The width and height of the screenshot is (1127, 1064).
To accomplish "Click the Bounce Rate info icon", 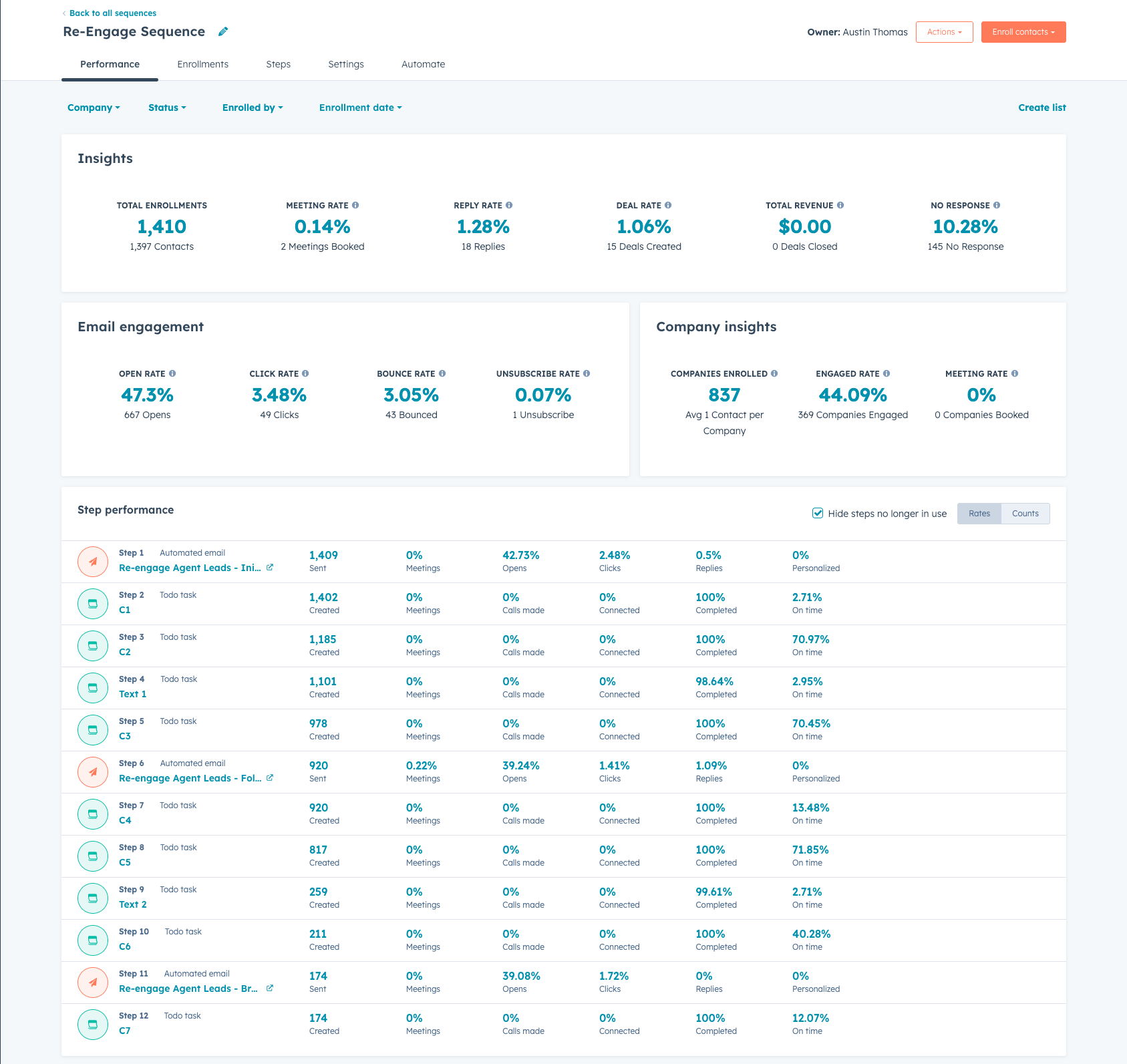I will click(x=442, y=373).
